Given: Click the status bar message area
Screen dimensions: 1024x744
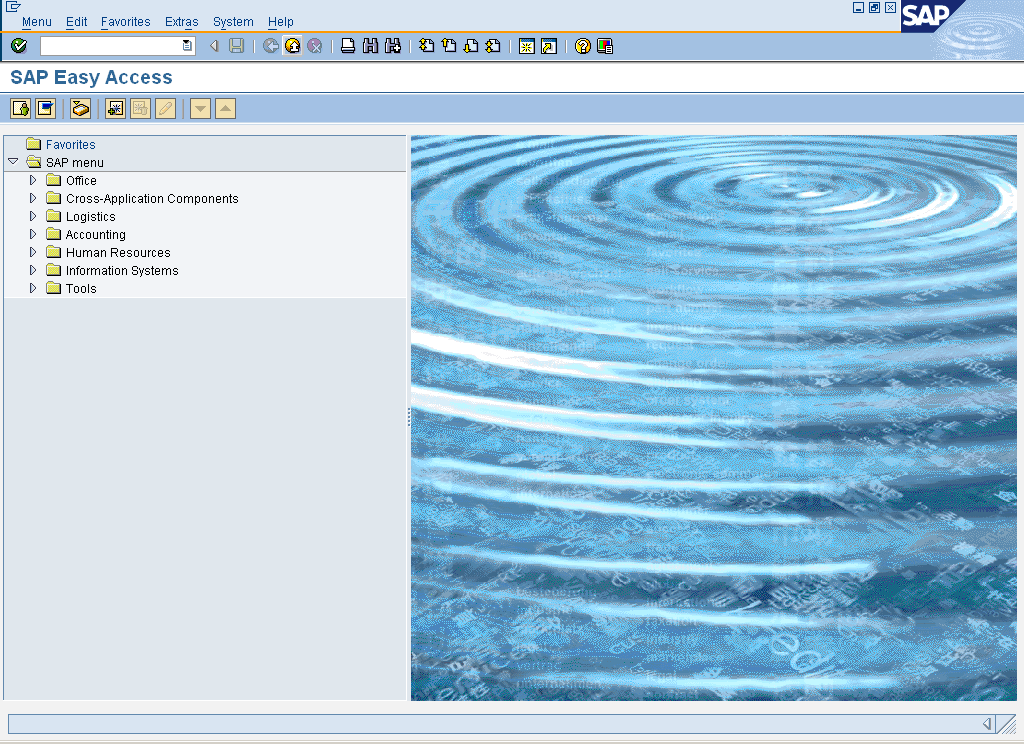Looking at the screenshot, I should (x=493, y=724).
